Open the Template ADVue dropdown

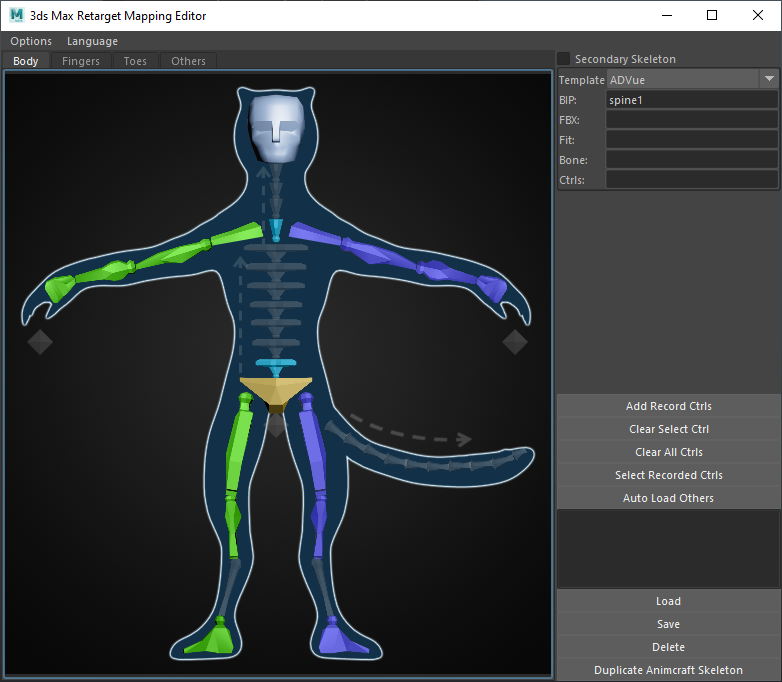click(x=769, y=79)
